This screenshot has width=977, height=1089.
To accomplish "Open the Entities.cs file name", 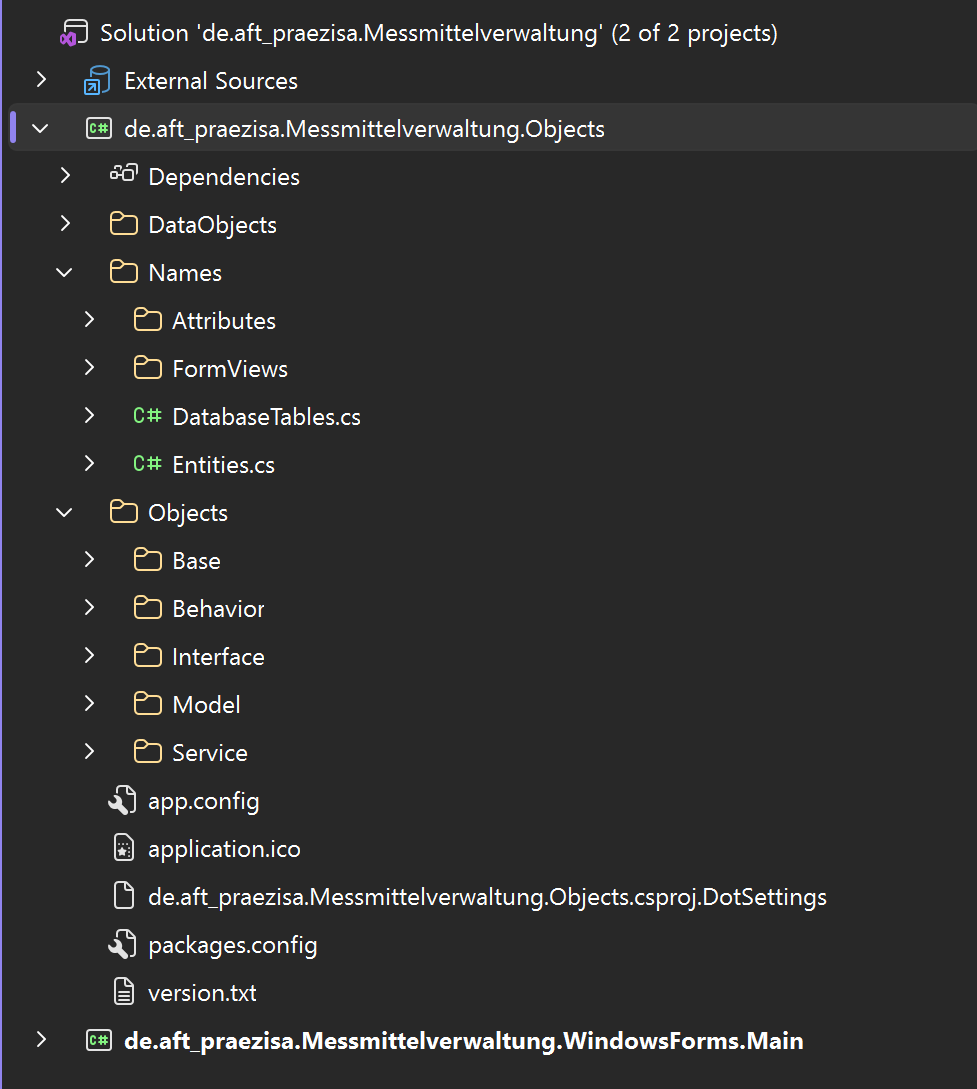I will (x=223, y=465).
